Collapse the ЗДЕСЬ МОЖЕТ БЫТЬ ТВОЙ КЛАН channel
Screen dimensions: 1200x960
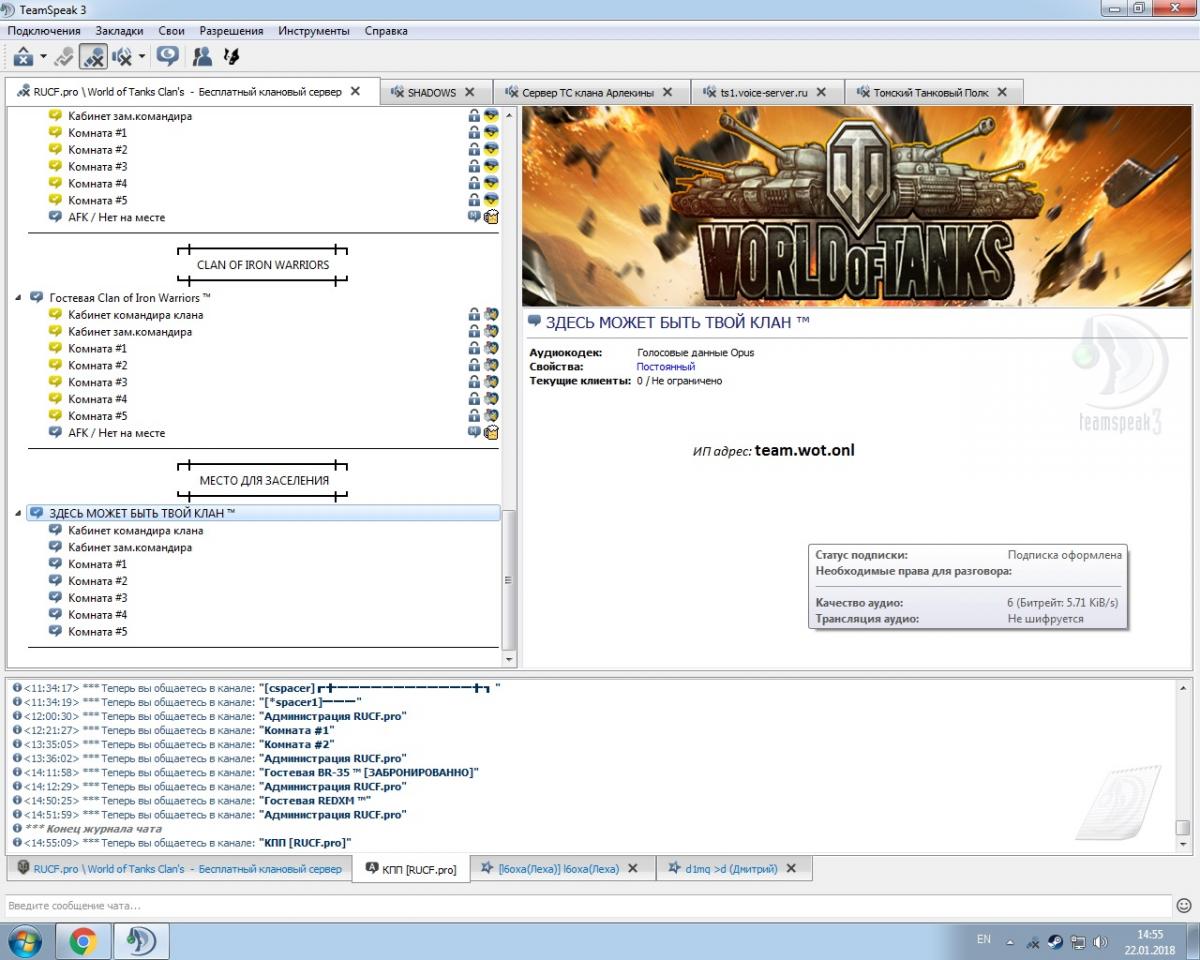click(18, 513)
